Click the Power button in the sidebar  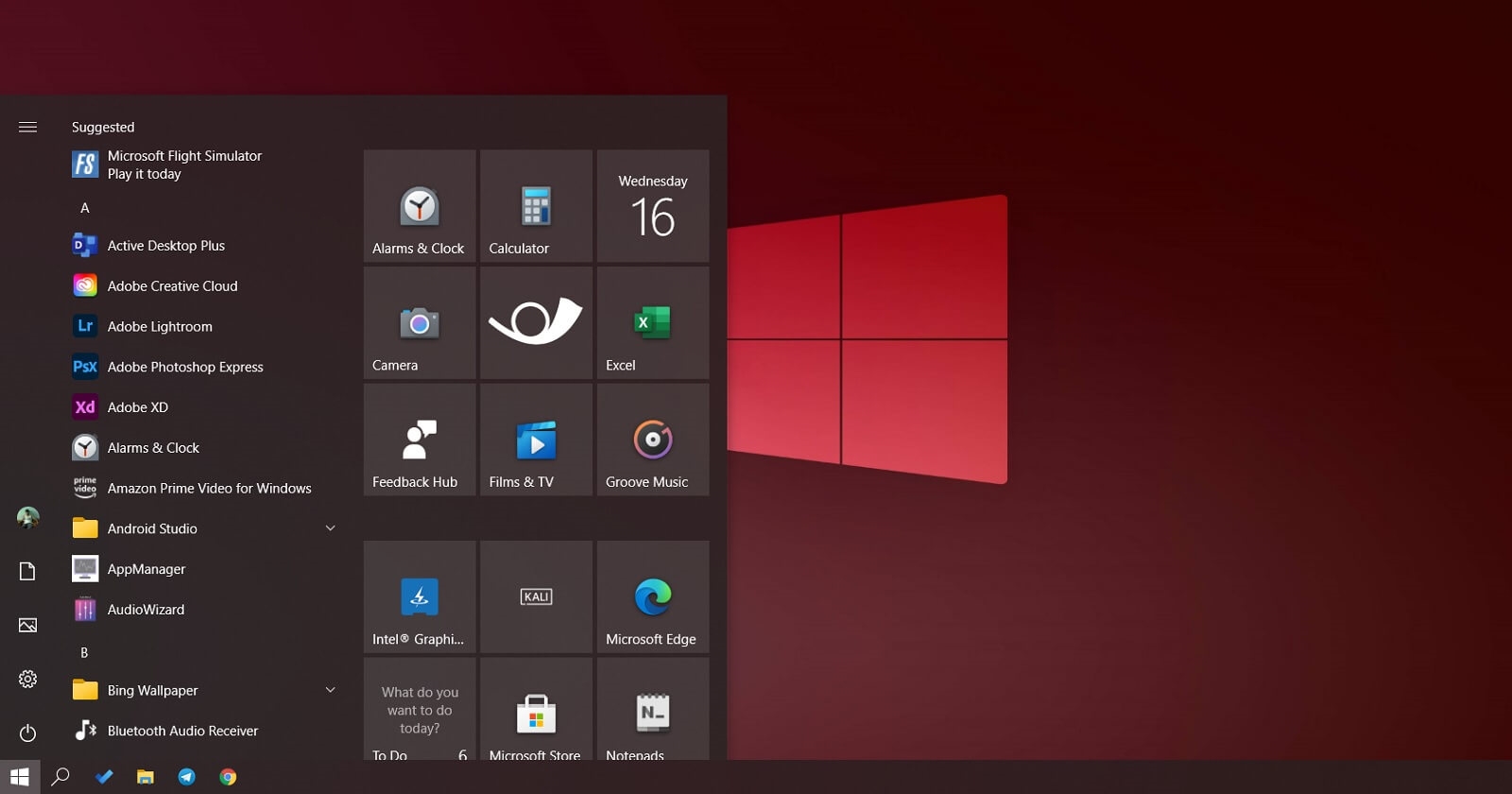click(x=28, y=733)
